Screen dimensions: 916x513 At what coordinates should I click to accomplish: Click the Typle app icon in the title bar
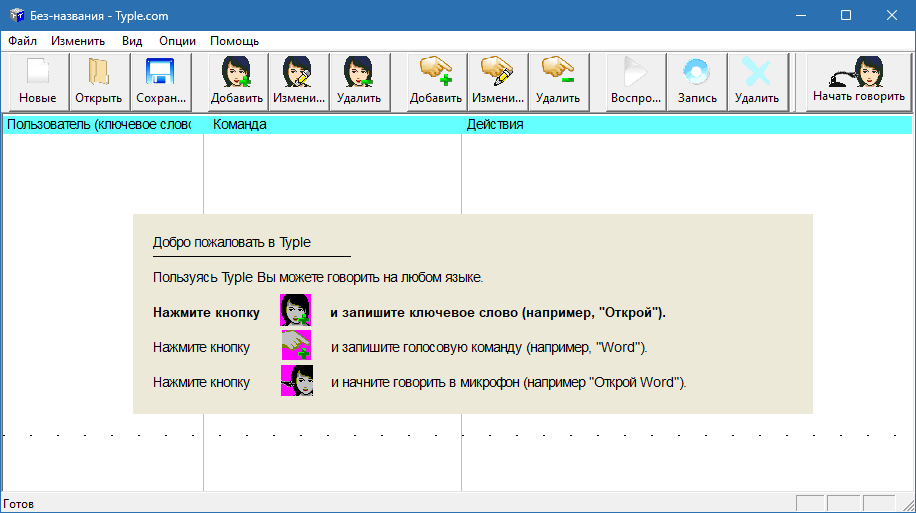pyautogui.click(x=17, y=16)
